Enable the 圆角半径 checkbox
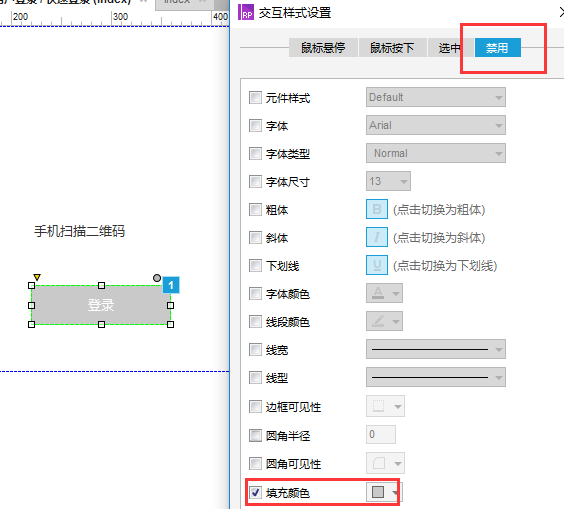This screenshot has width=564, height=509. (255, 435)
